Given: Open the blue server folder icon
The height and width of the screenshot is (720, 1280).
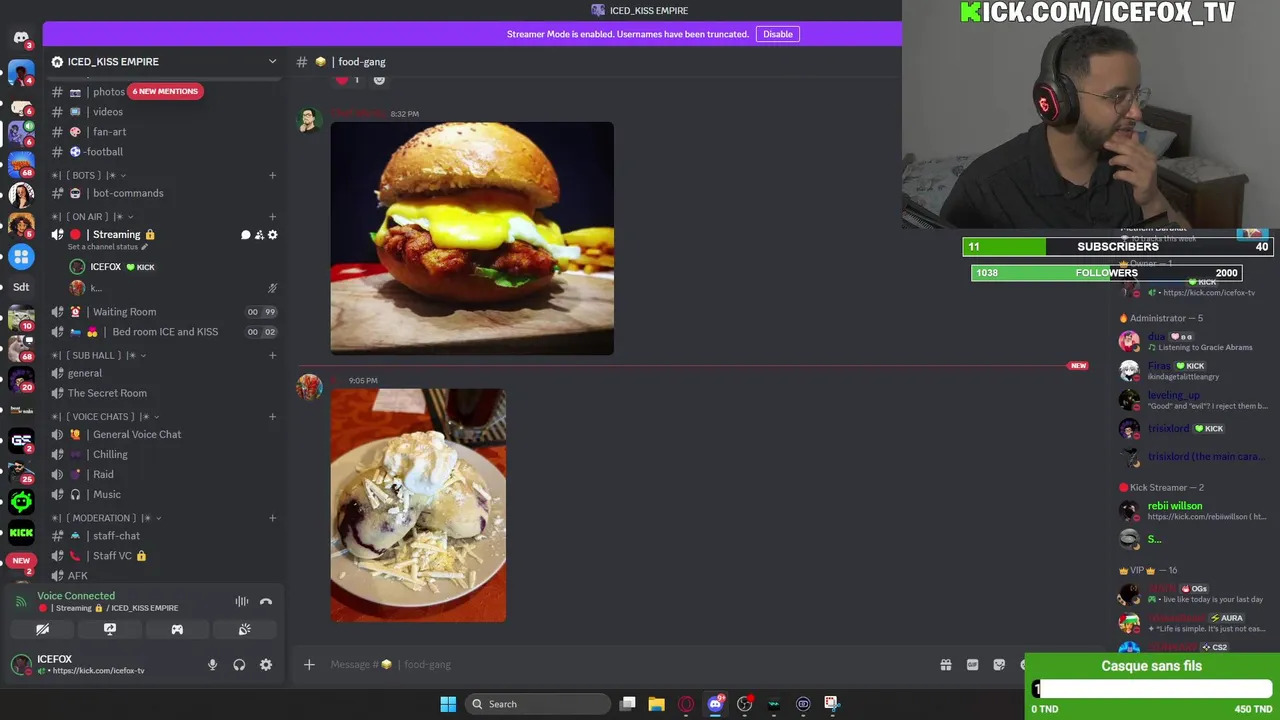Looking at the screenshot, I should [21, 256].
